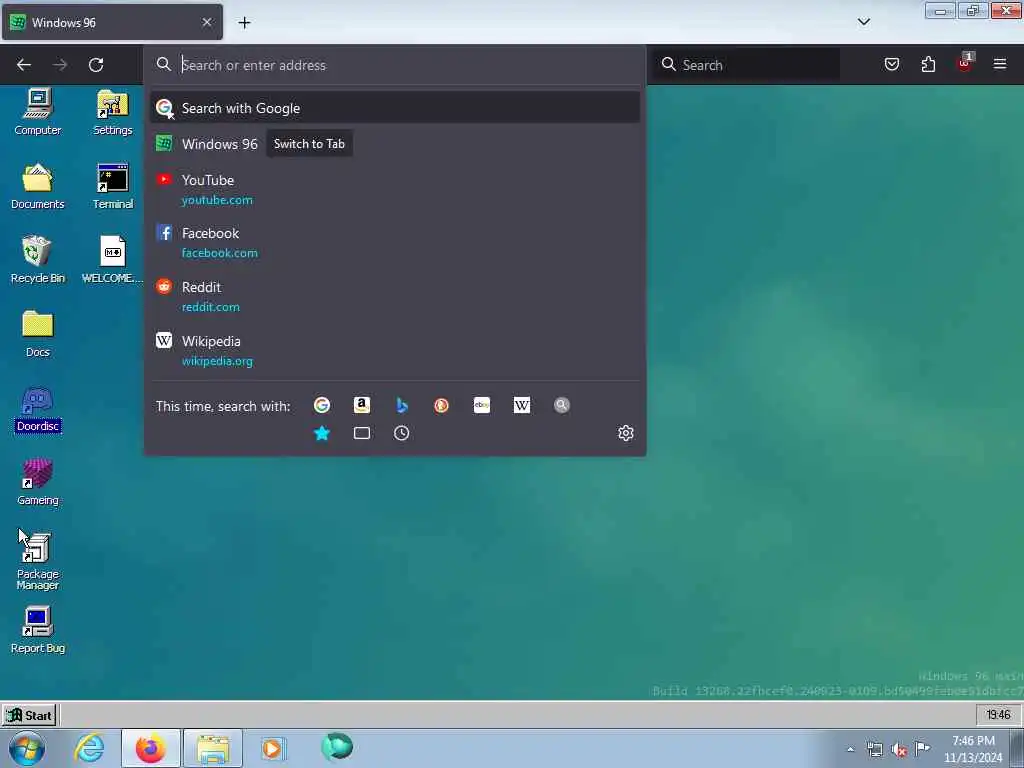Open the WELCOME markdown file icon
This screenshot has width=1024, height=768.
click(112, 260)
